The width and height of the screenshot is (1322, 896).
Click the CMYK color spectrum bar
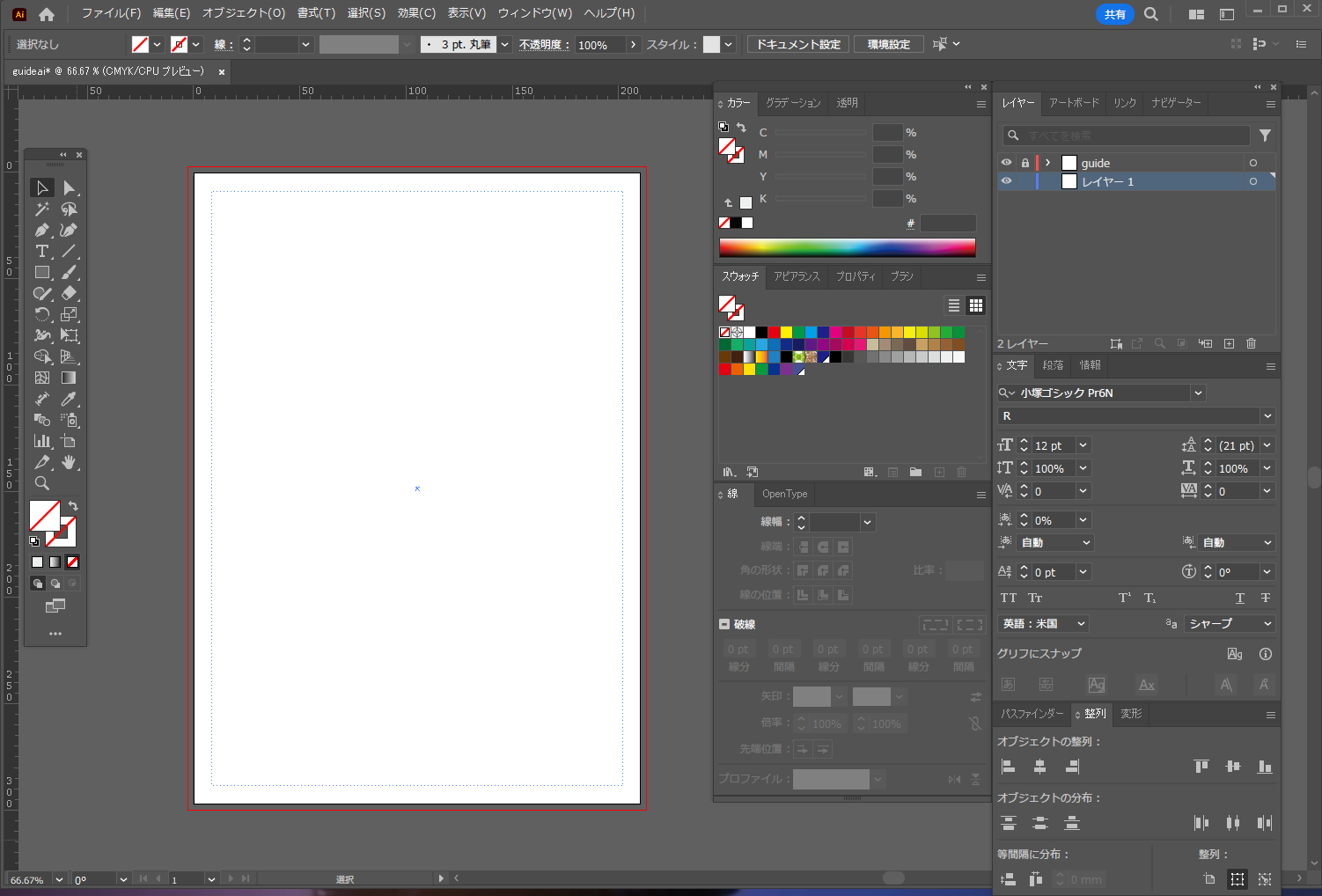point(847,247)
